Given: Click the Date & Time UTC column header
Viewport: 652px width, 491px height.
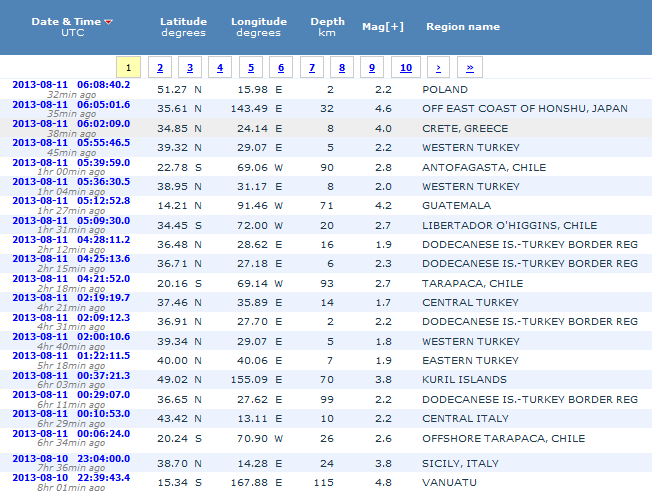Looking at the screenshot, I should [x=72, y=27].
